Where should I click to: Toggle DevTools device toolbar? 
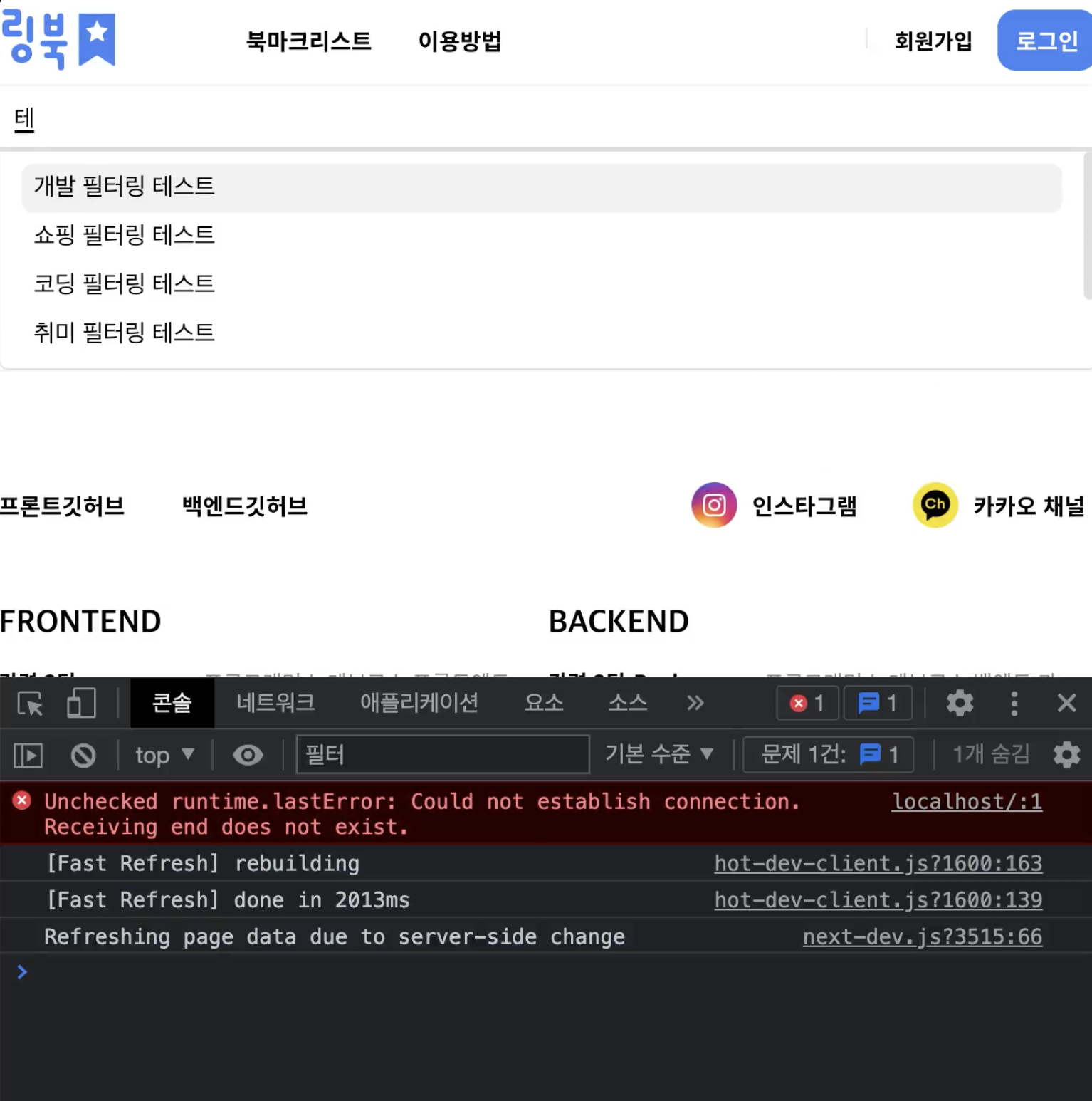(81, 704)
